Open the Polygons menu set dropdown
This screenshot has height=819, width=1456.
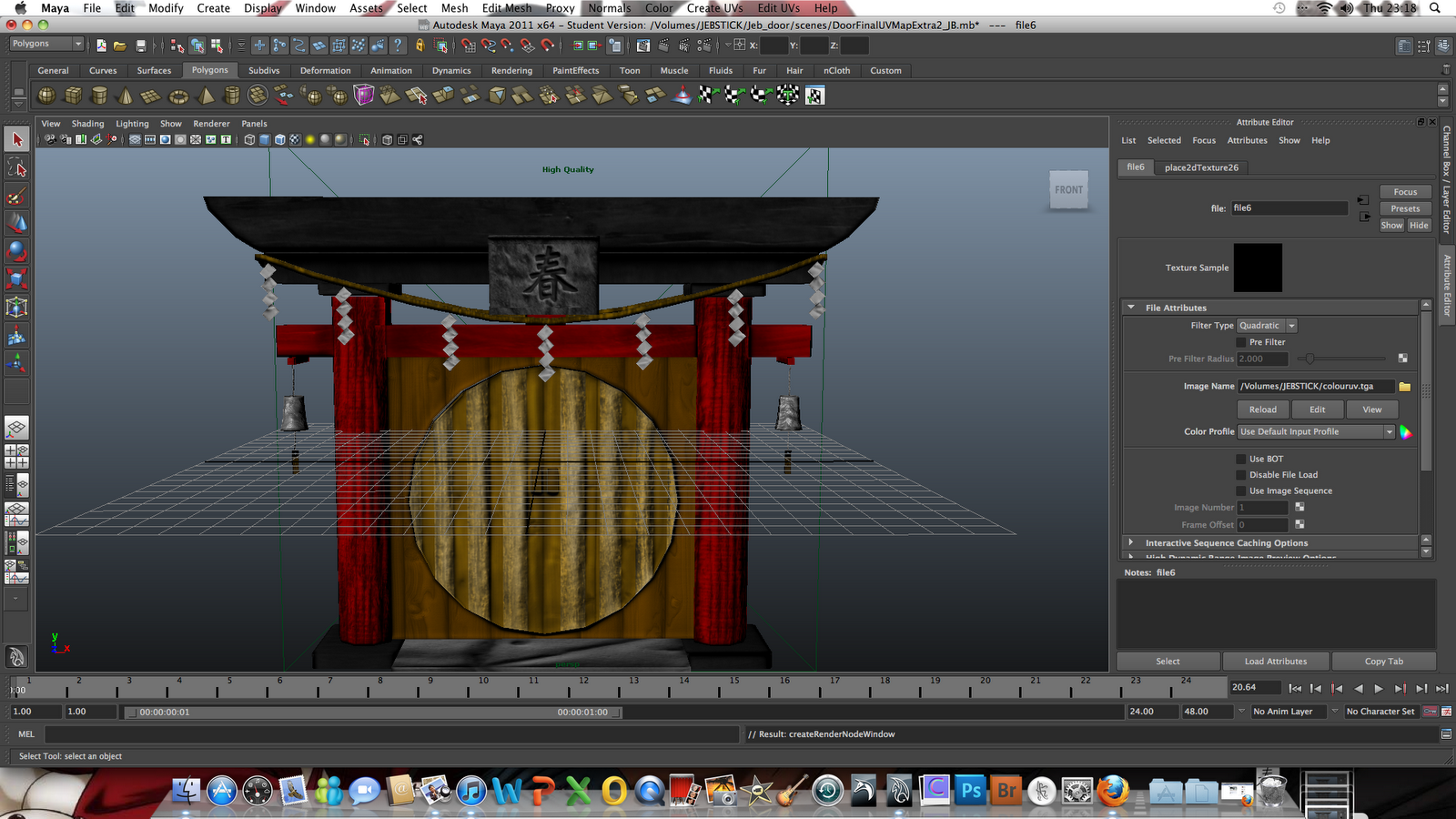pyautogui.click(x=46, y=44)
